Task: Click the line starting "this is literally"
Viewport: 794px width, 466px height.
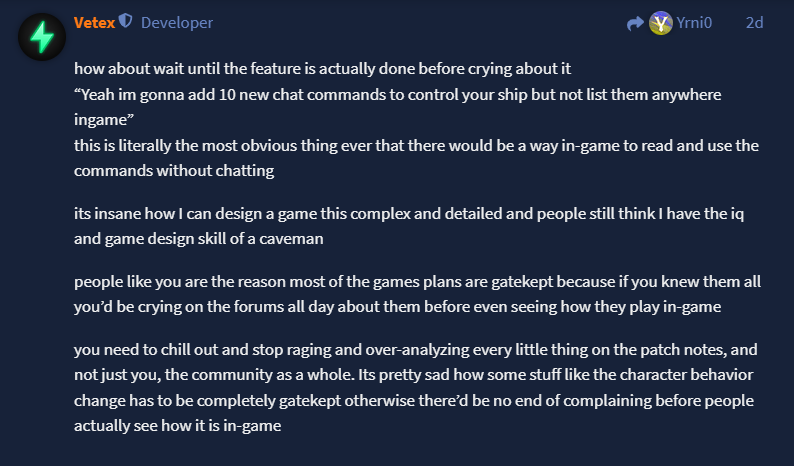Action: tap(416, 146)
